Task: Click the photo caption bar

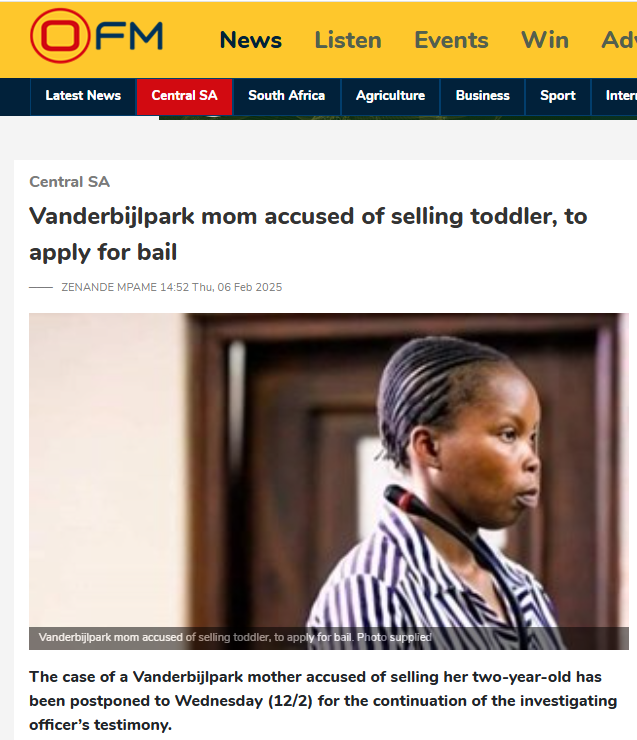Action: coord(329,638)
